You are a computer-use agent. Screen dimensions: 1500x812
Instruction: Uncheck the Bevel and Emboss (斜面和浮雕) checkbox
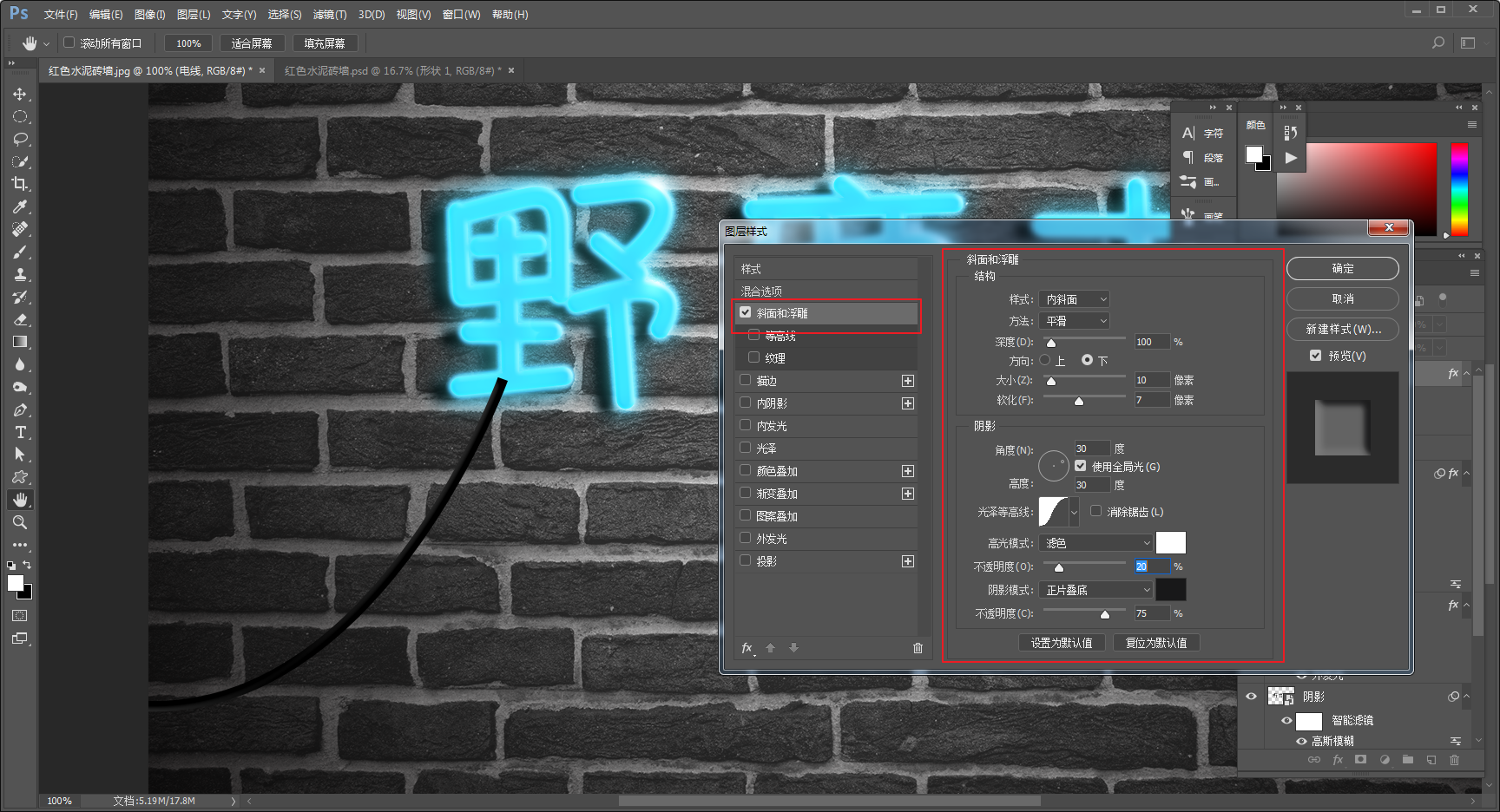click(746, 312)
